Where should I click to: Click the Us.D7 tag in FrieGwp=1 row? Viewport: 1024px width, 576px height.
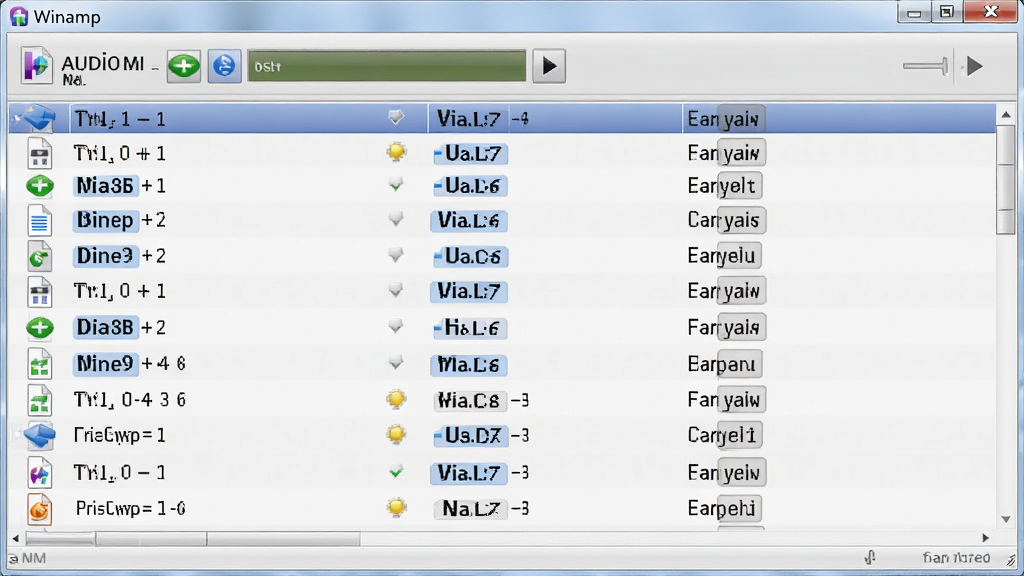click(x=470, y=436)
